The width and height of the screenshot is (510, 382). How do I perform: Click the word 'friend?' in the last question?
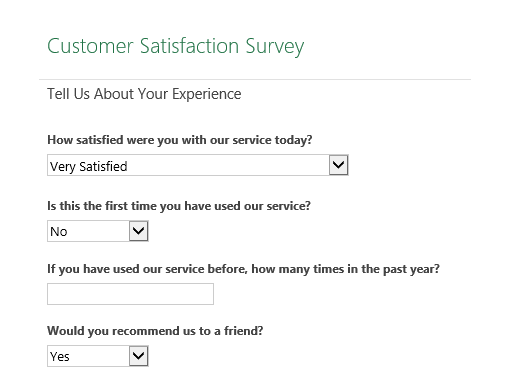[243, 331]
